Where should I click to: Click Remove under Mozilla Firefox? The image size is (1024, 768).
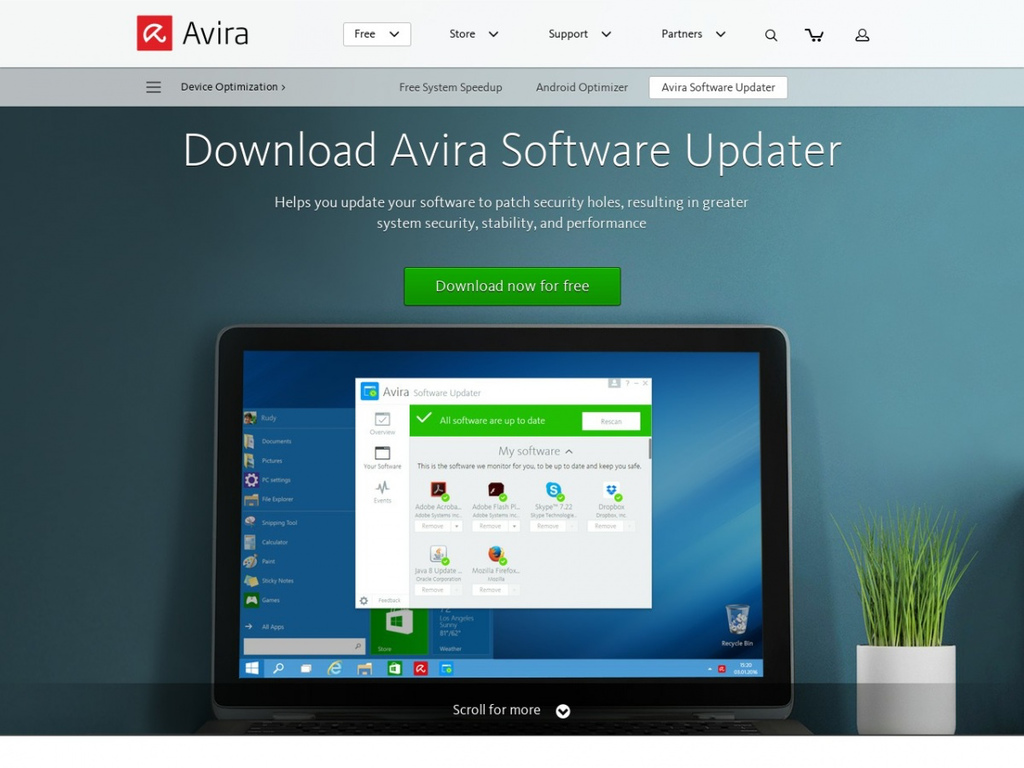(490, 590)
